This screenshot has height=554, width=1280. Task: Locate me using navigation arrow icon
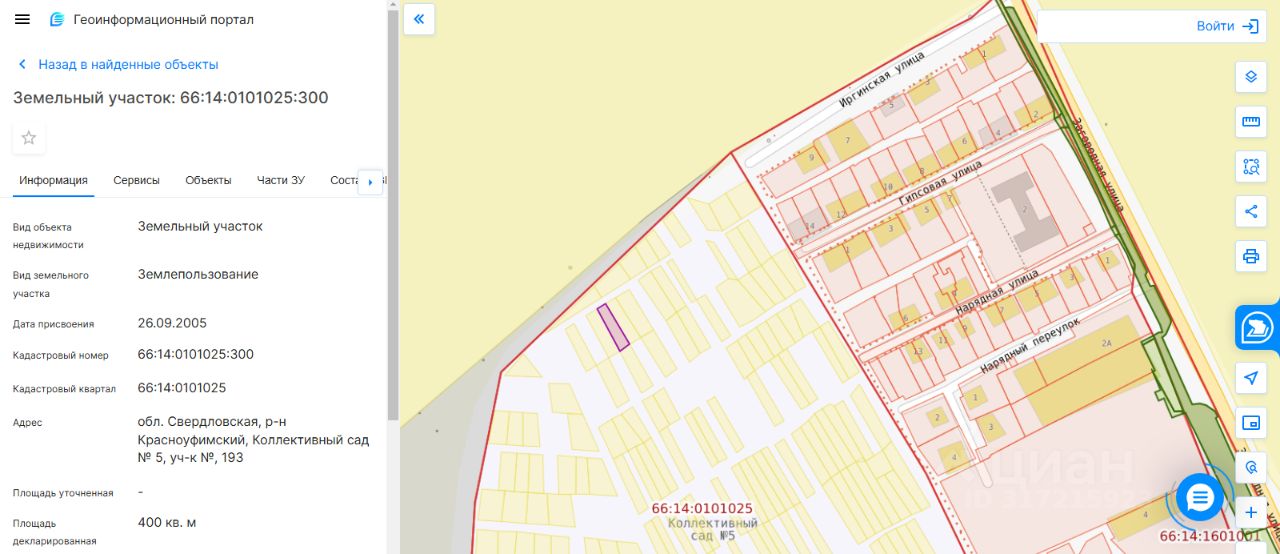[x=1250, y=378]
